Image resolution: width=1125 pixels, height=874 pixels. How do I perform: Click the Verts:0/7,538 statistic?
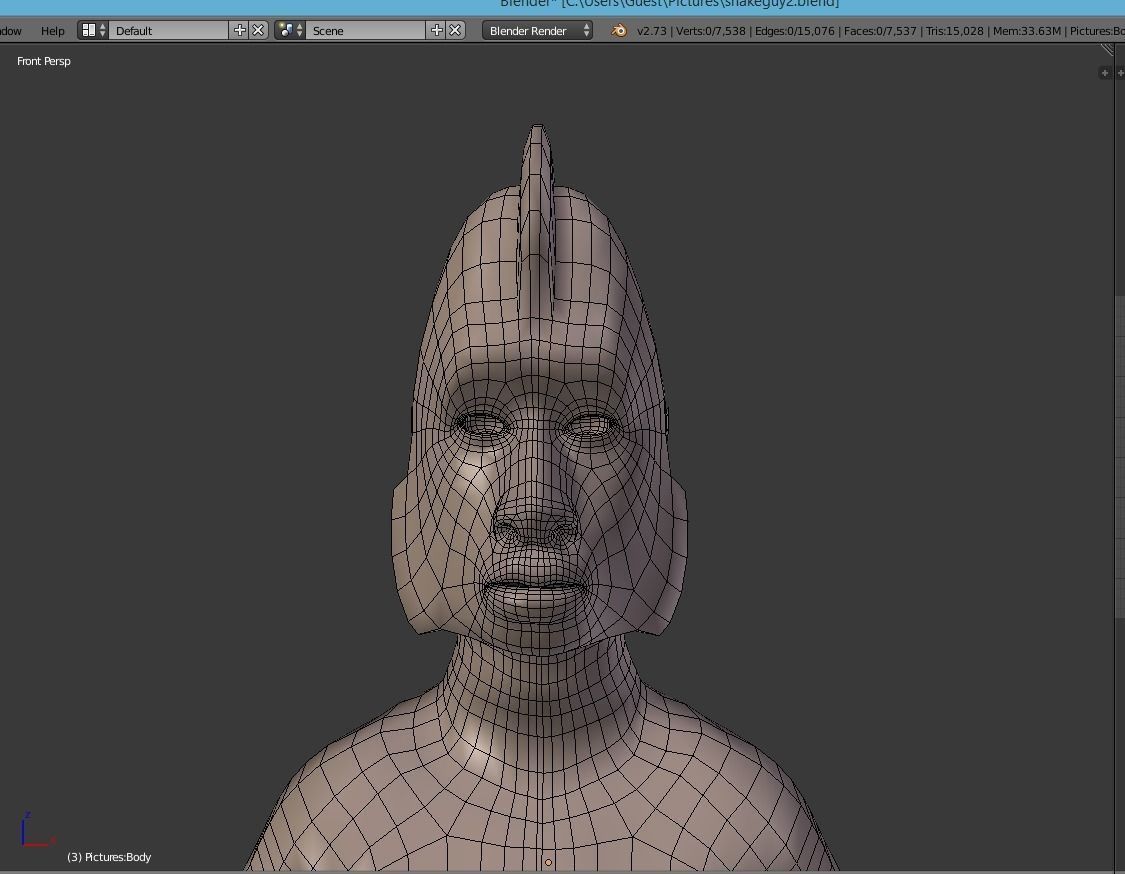click(711, 31)
